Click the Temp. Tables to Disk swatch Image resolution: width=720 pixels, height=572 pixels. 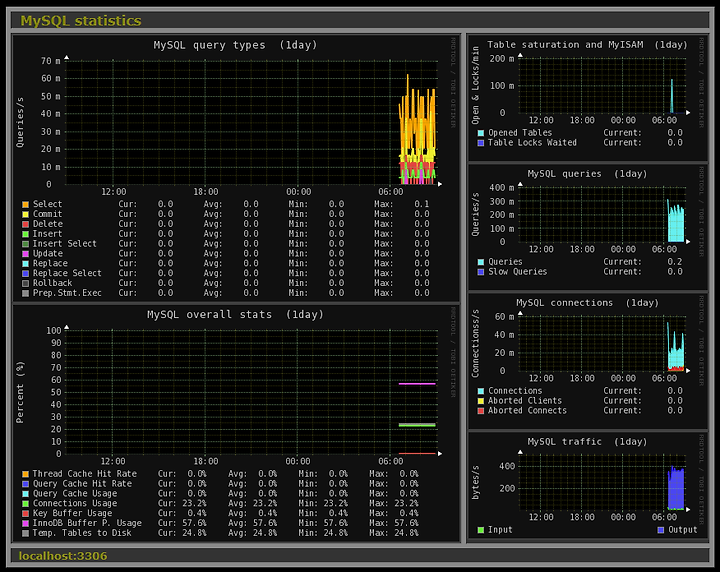(x=25, y=533)
